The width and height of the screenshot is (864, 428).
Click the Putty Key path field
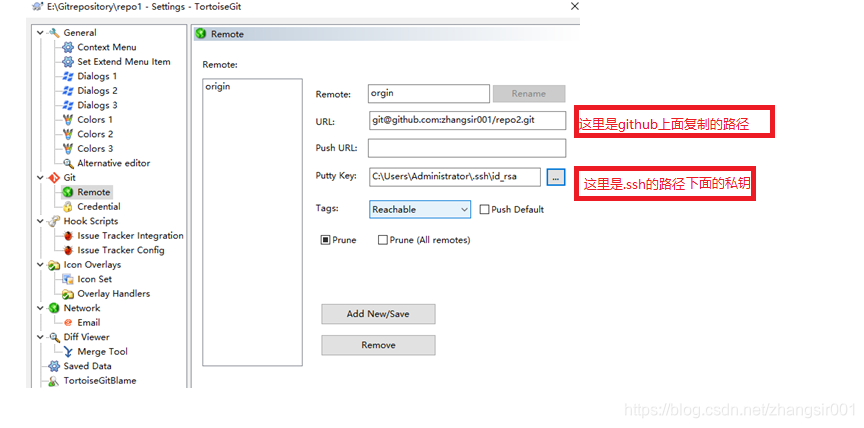[x=455, y=177]
